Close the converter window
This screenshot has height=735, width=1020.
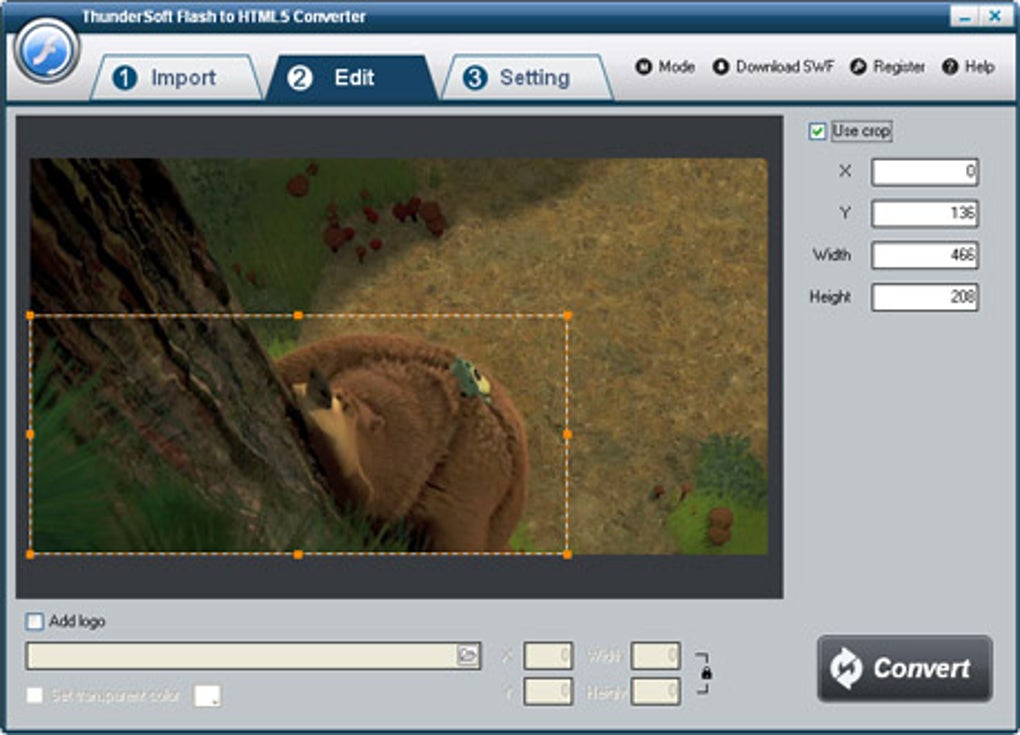pyautogui.click(x=995, y=16)
